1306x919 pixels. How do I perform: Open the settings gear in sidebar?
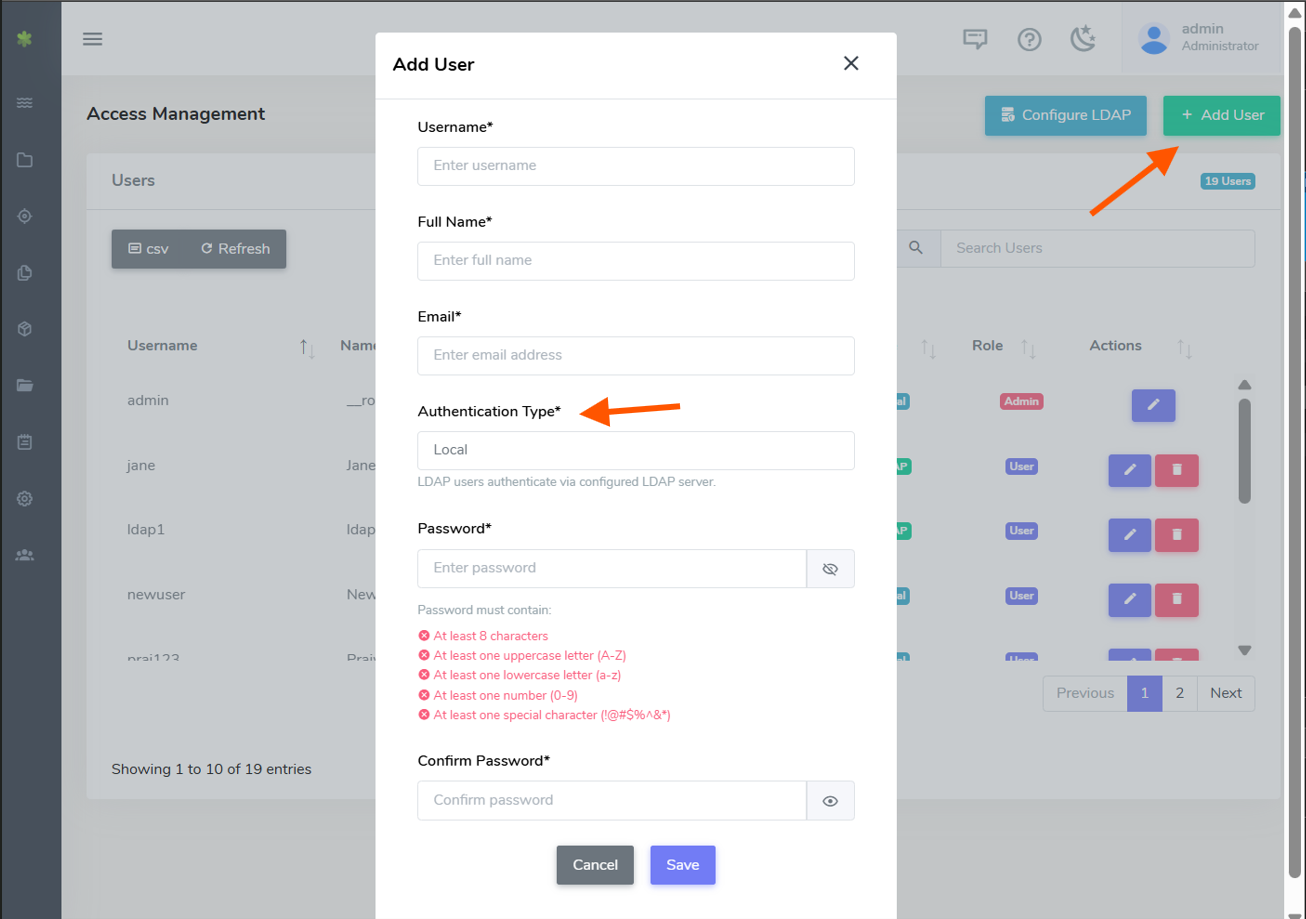(x=25, y=498)
